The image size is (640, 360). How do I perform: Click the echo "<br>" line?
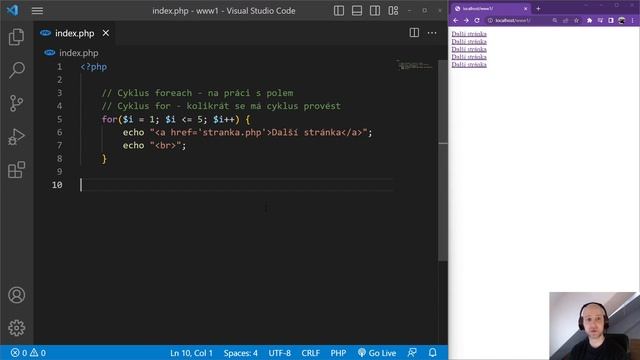click(x=154, y=146)
